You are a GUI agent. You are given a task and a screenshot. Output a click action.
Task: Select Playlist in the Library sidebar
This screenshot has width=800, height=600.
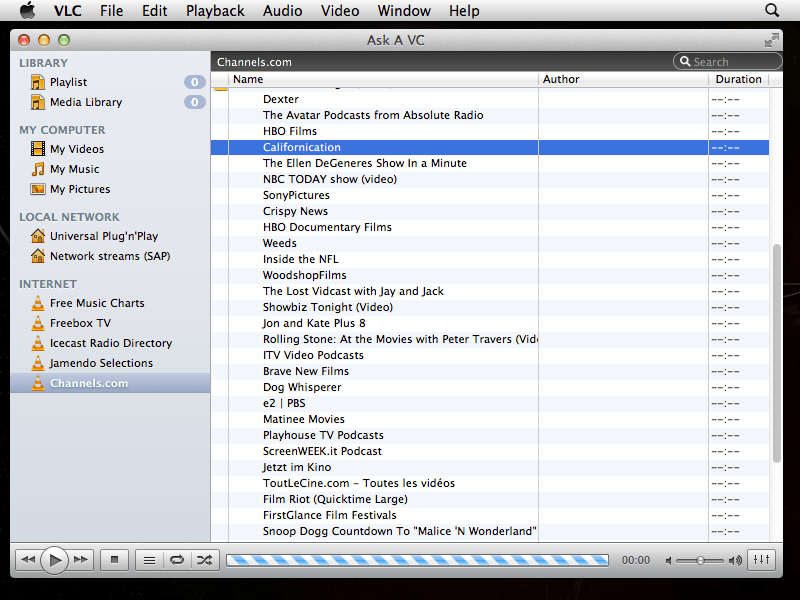(x=110, y=82)
